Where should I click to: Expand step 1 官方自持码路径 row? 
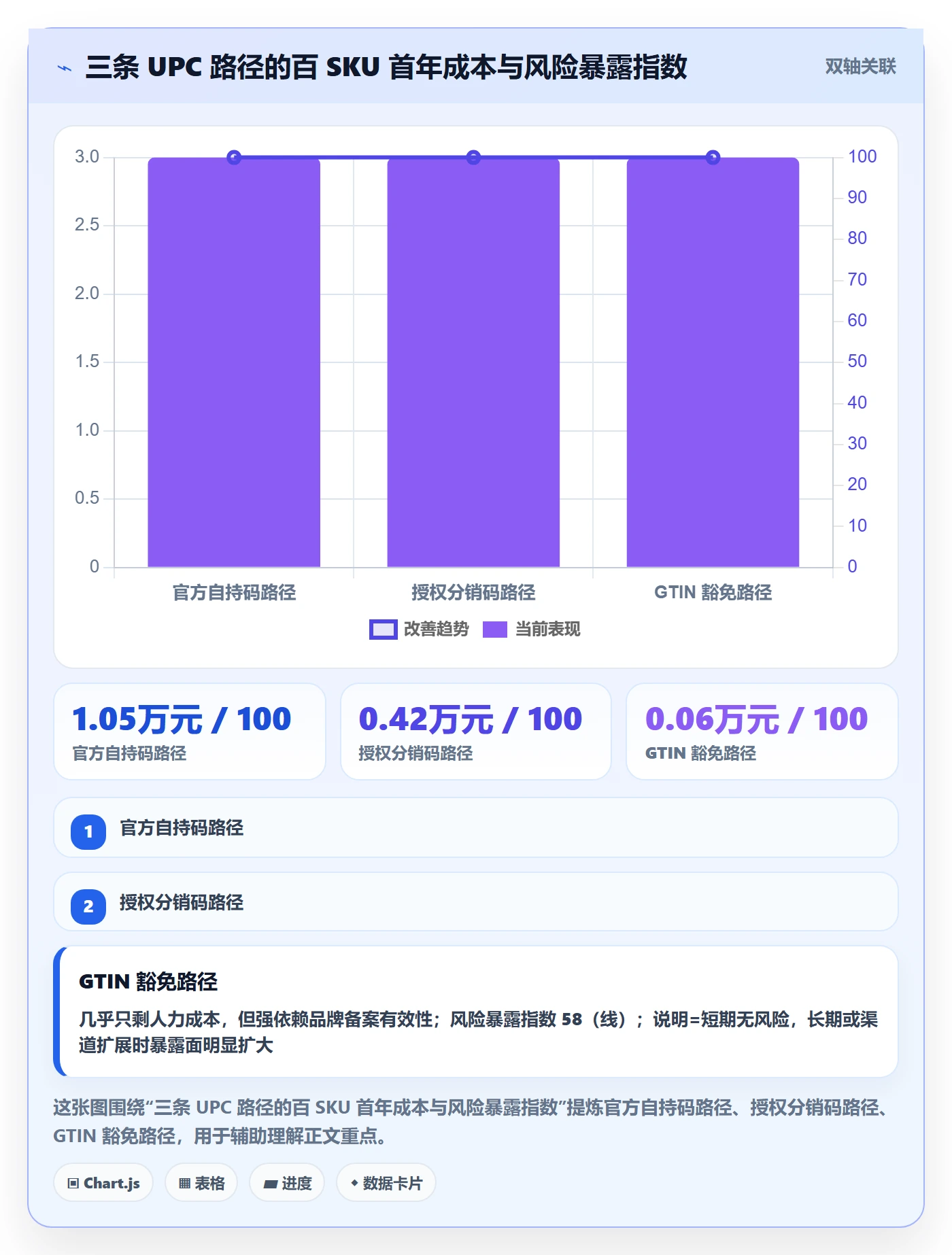(x=476, y=828)
